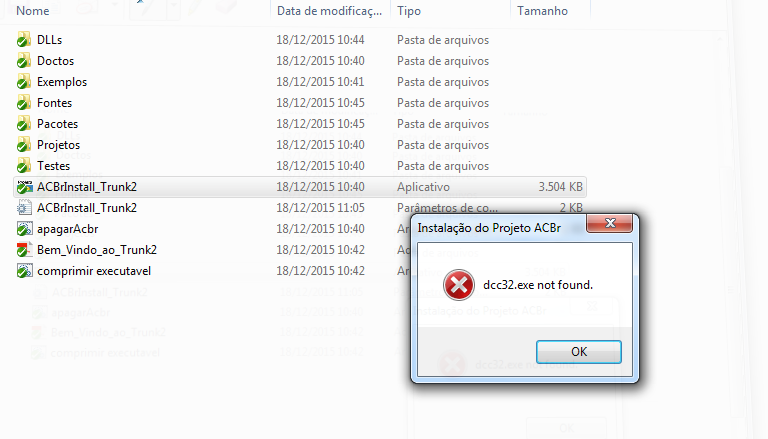Confirm the error dialog with OK

click(578, 352)
